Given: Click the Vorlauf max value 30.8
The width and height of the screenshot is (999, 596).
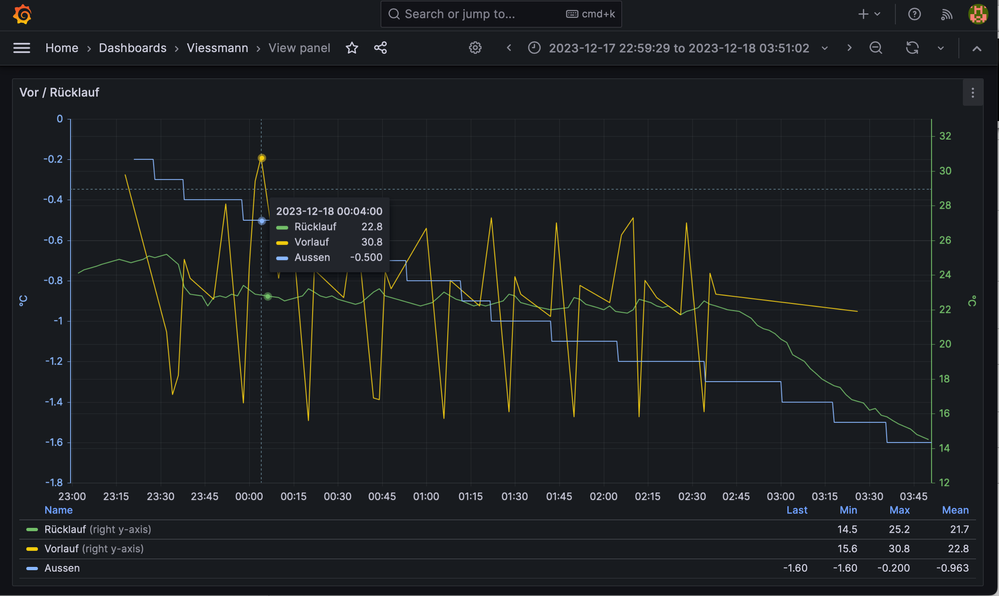Looking at the screenshot, I should pyautogui.click(x=899, y=548).
